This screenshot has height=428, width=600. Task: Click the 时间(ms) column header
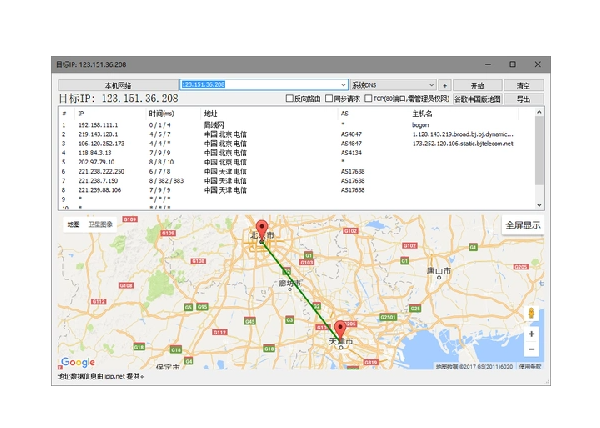(174, 114)
